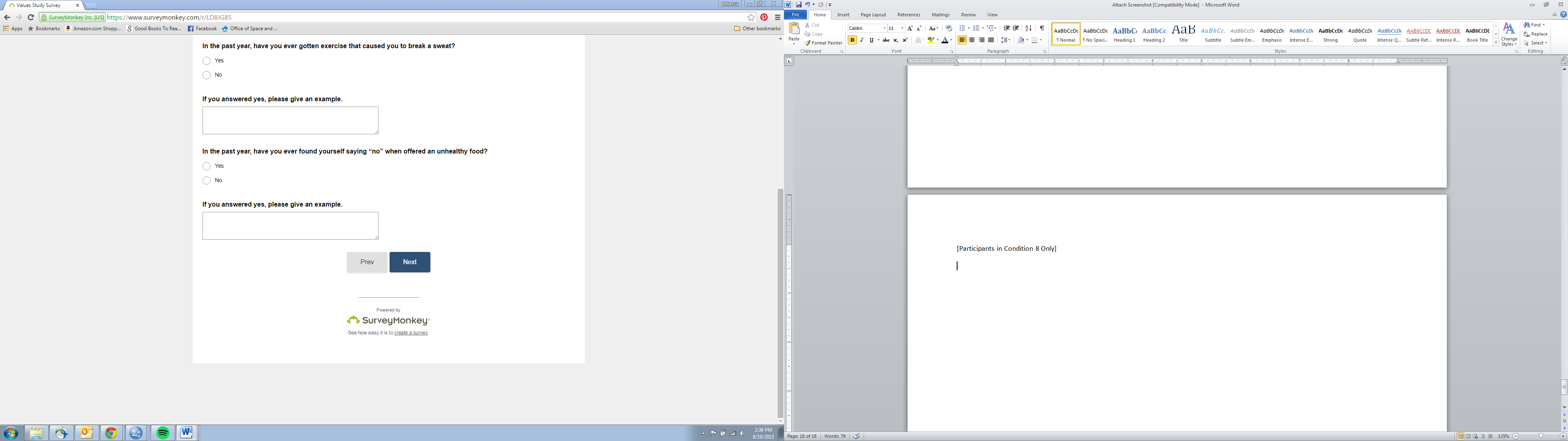The image size is (1568, 441).
Task: Click the Next survey button
Action: point(410,262)
